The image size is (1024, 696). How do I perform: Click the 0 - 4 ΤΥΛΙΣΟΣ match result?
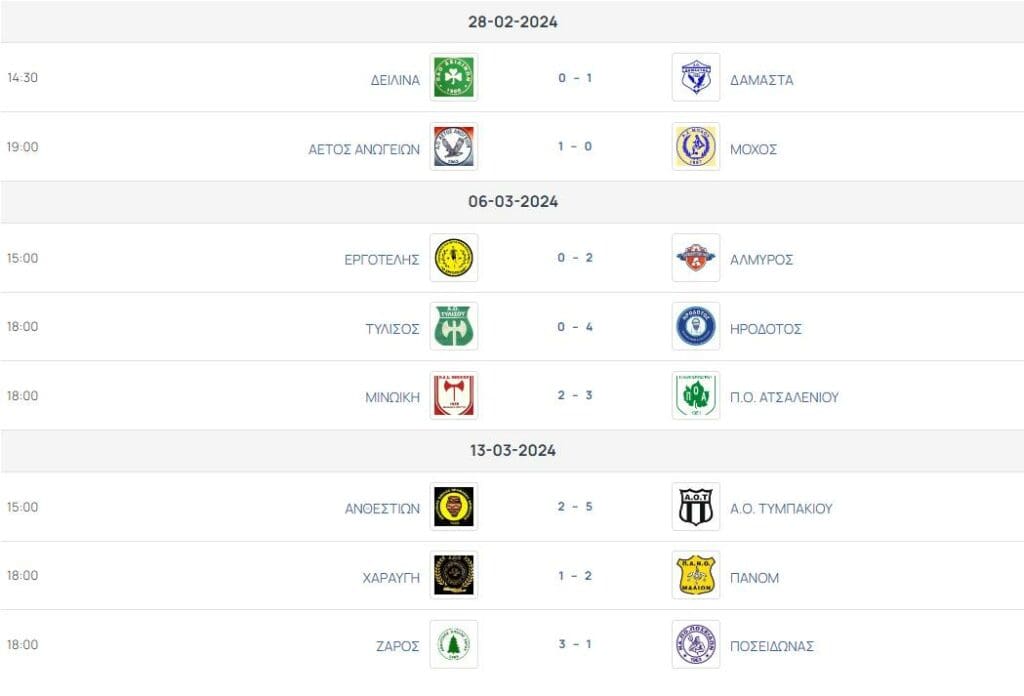[575, 326]
